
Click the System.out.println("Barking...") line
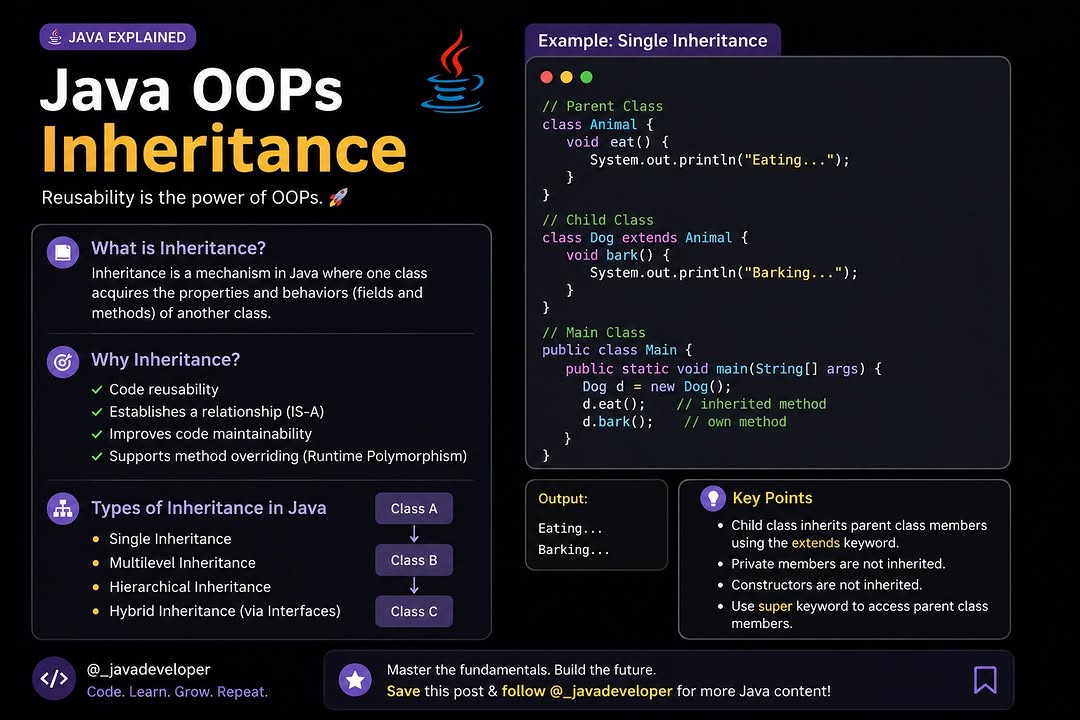[x=724, y=273]
